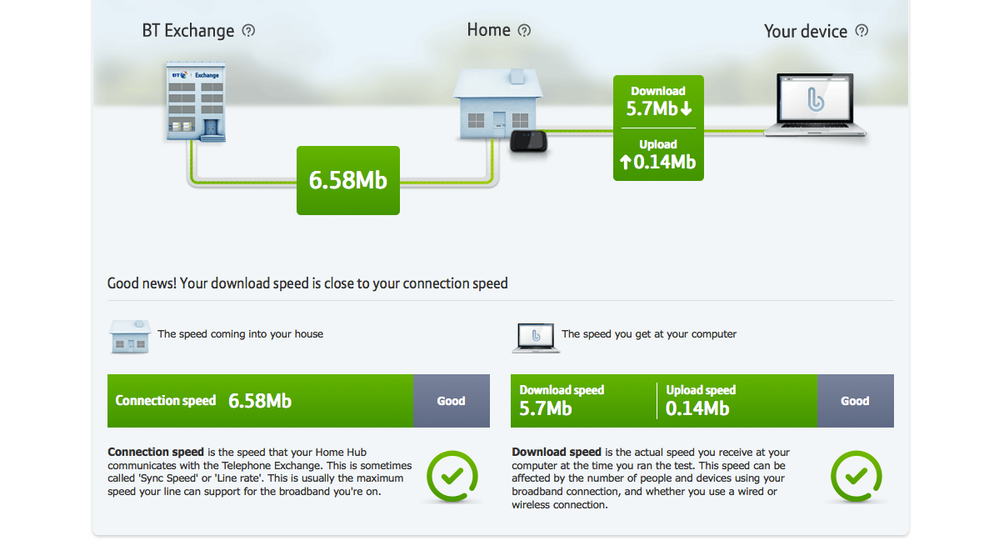999x546 pixels.
Task: Click the Connection speed 6.58Mb green bar
Action: point(260,401)
